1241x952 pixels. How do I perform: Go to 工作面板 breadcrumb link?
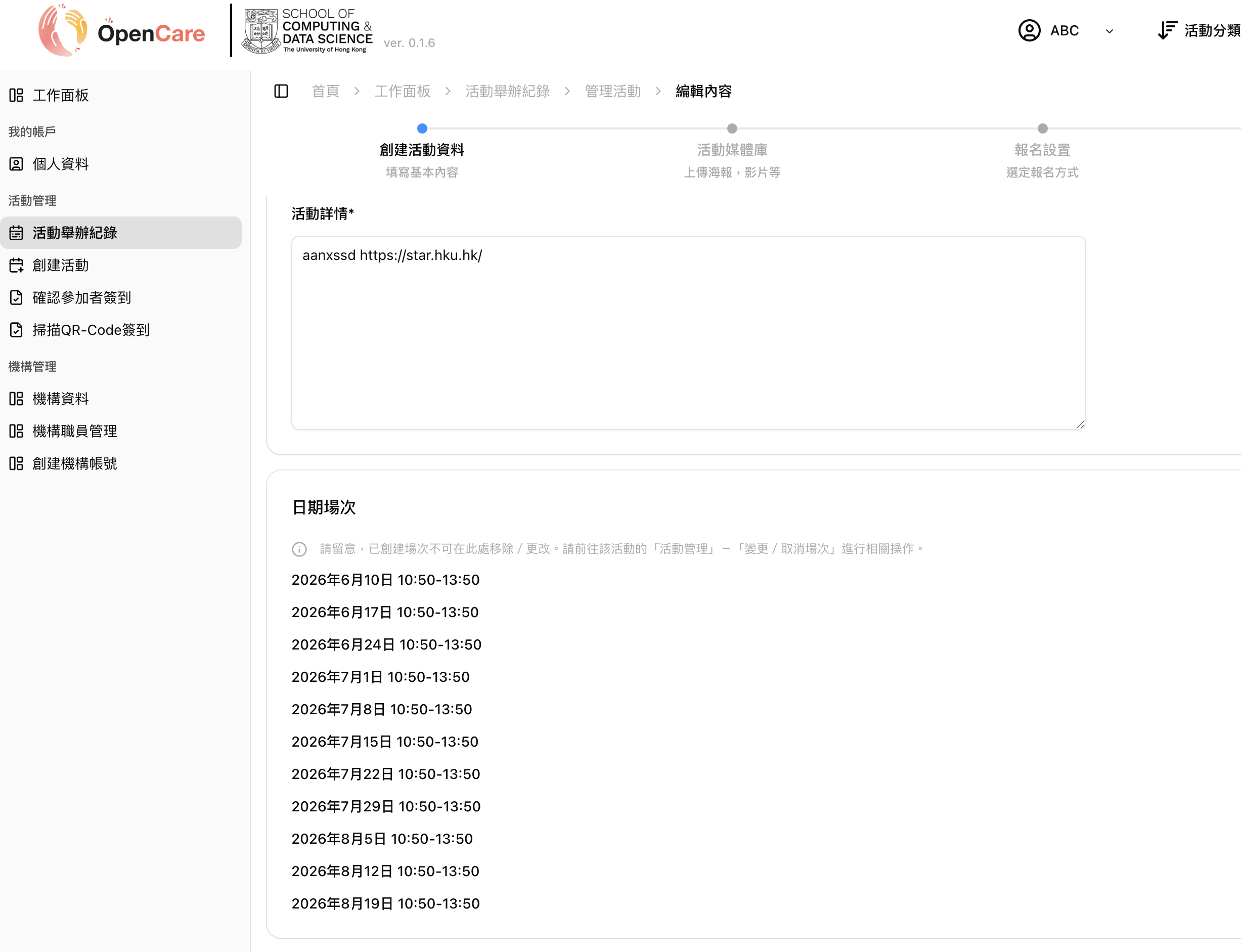click(402, 91)
